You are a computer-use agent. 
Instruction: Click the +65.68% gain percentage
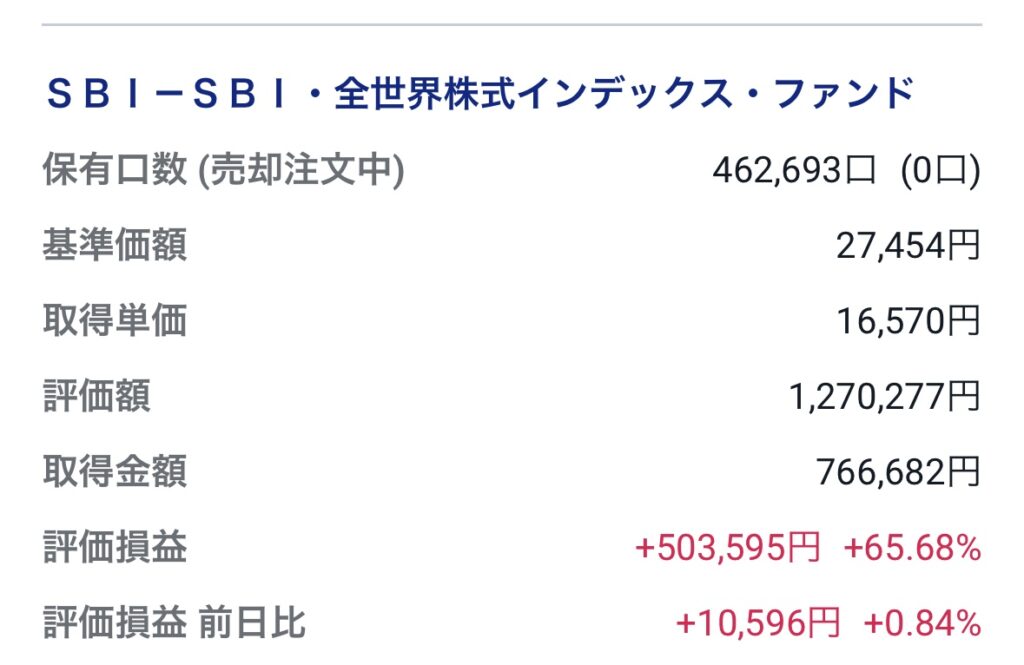tap(912, 547)
